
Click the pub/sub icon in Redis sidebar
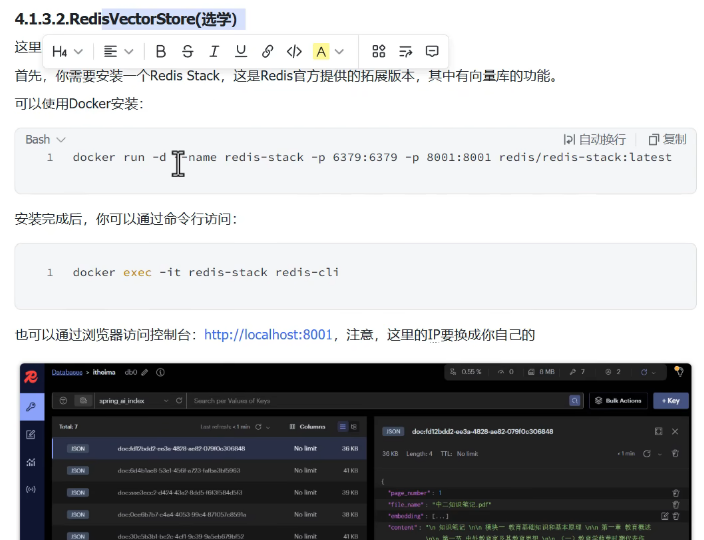coord(31,489)
